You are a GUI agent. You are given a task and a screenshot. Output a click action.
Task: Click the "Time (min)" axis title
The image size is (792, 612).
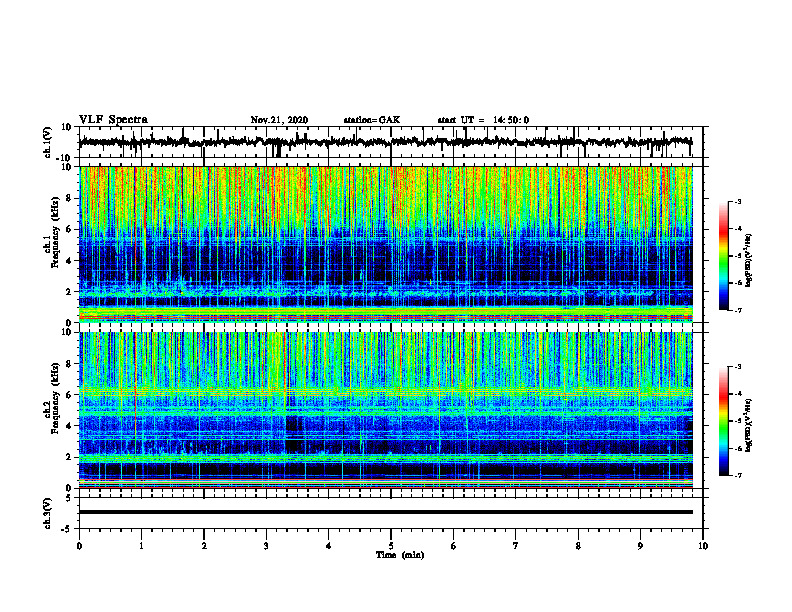(x=400, y=555)
